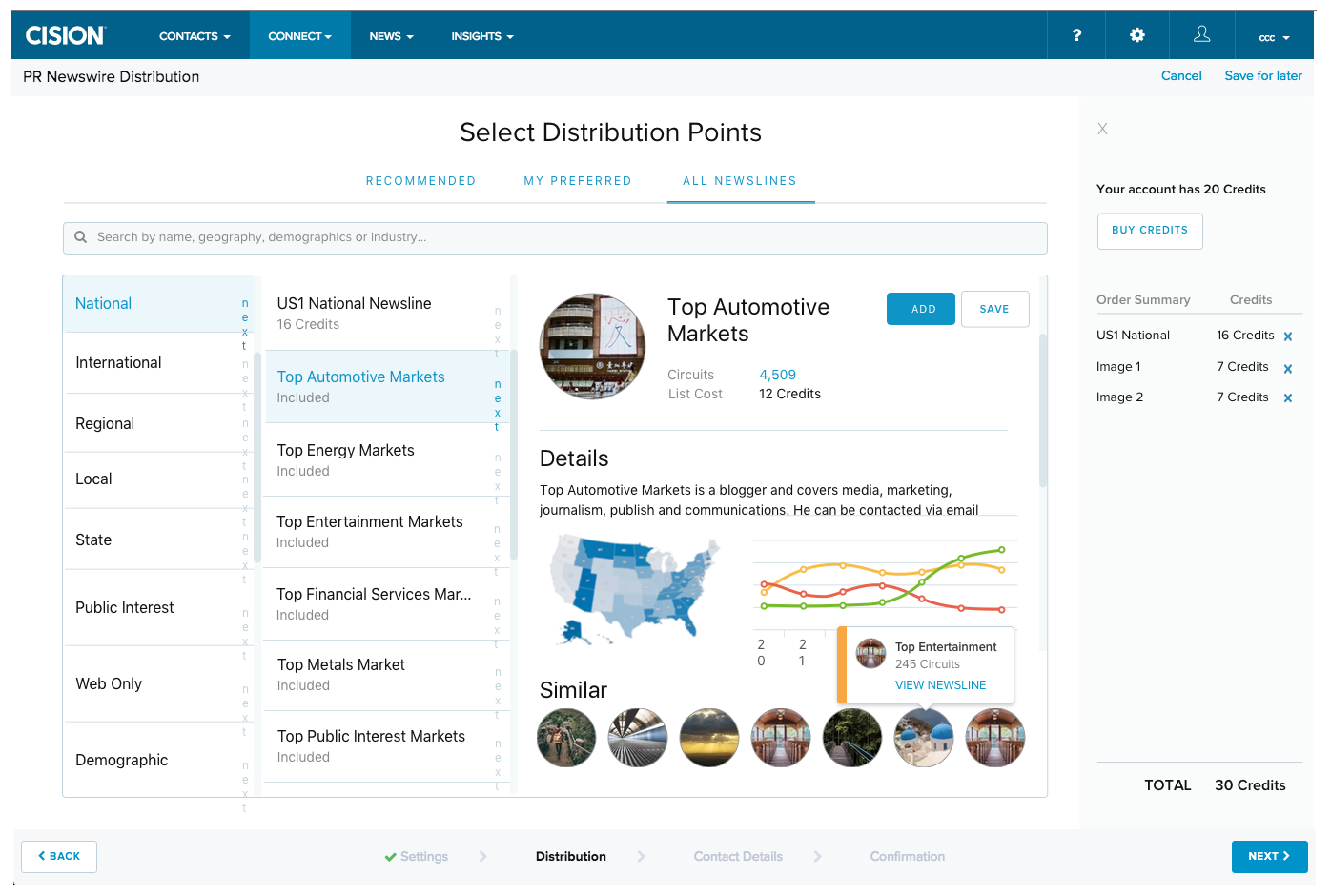The width and height of the screenshot is (1331, 896).
Task: Switch to the Recommended tab
Action: coord(420,181)
